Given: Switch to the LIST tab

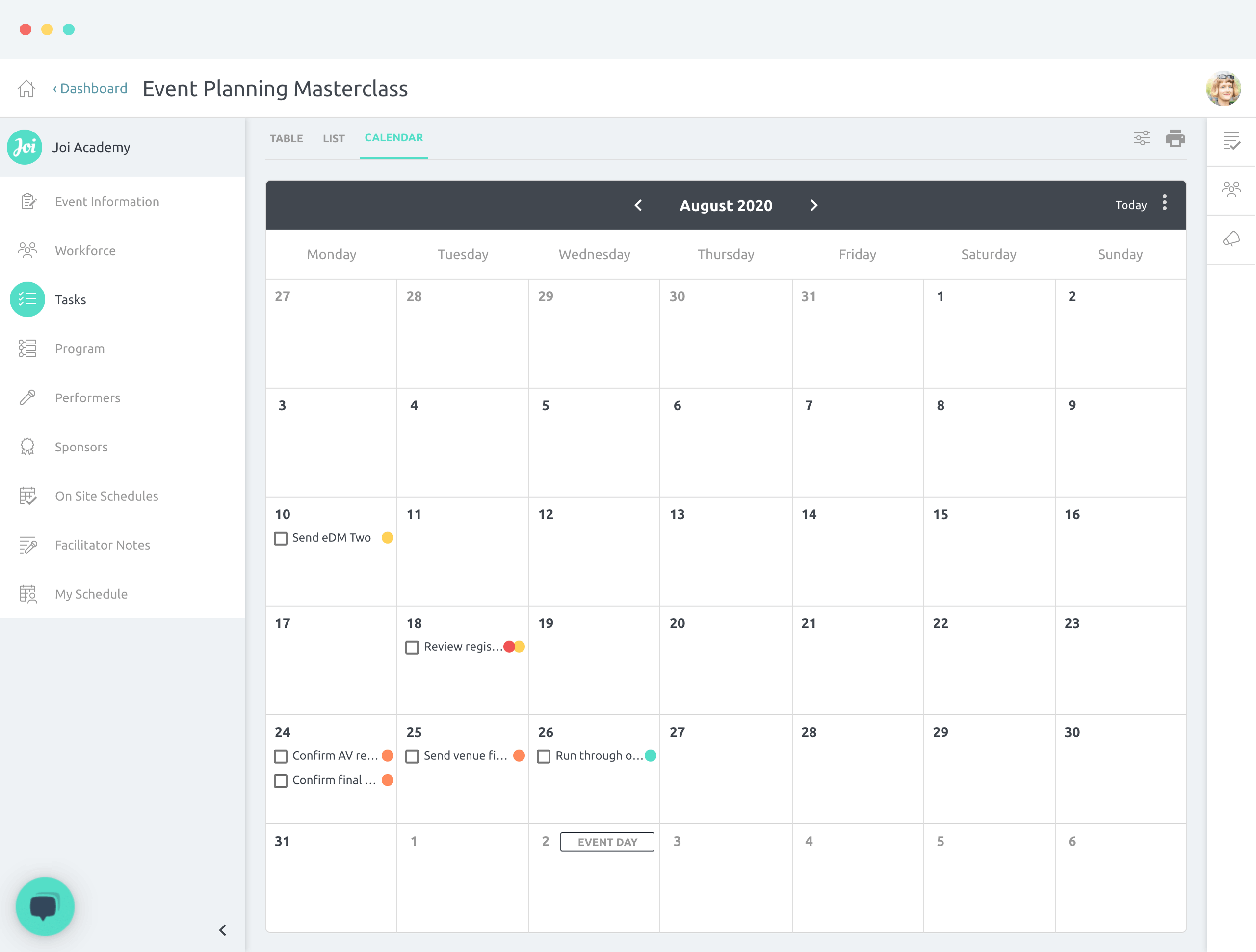Looking at the screenshot, I should point(333,138).
